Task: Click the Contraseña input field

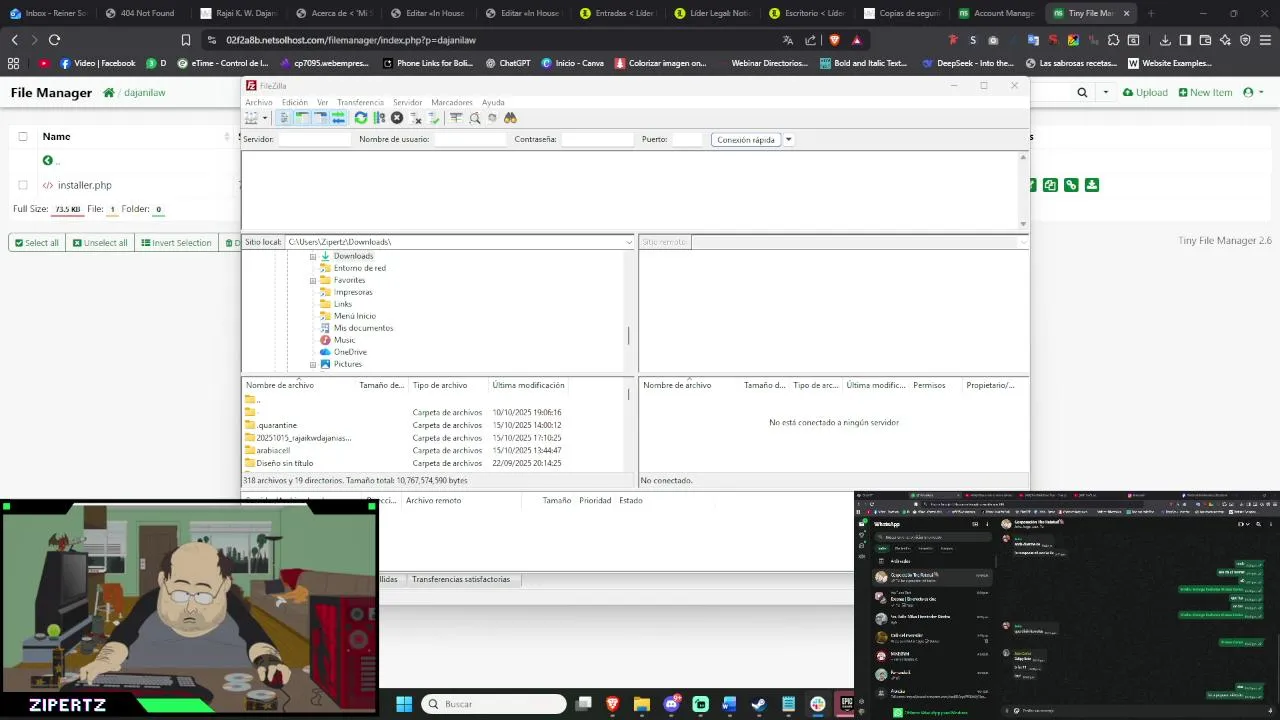Action: [x=597, y=140]
